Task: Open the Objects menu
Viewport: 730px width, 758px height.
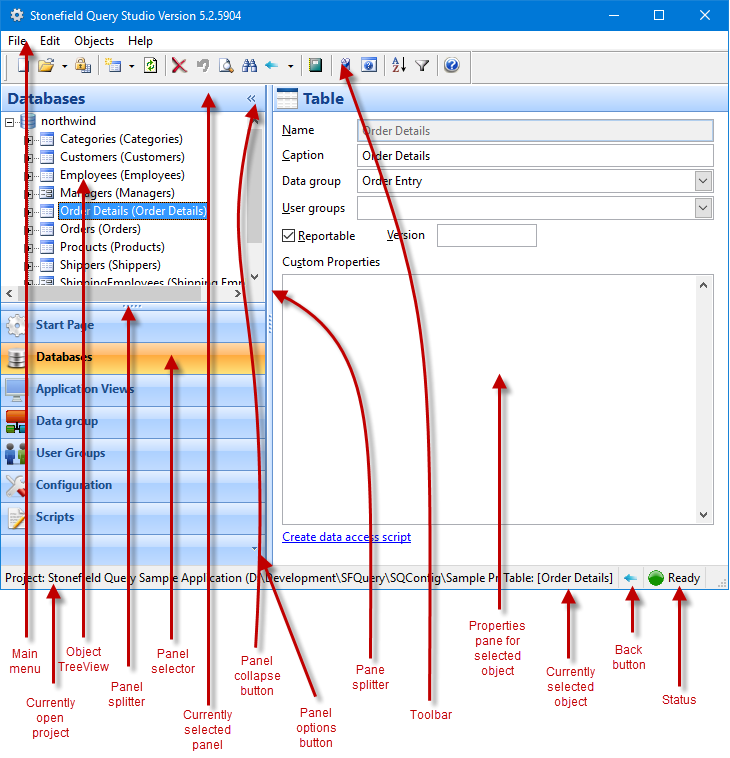Action: pos(94,41)
